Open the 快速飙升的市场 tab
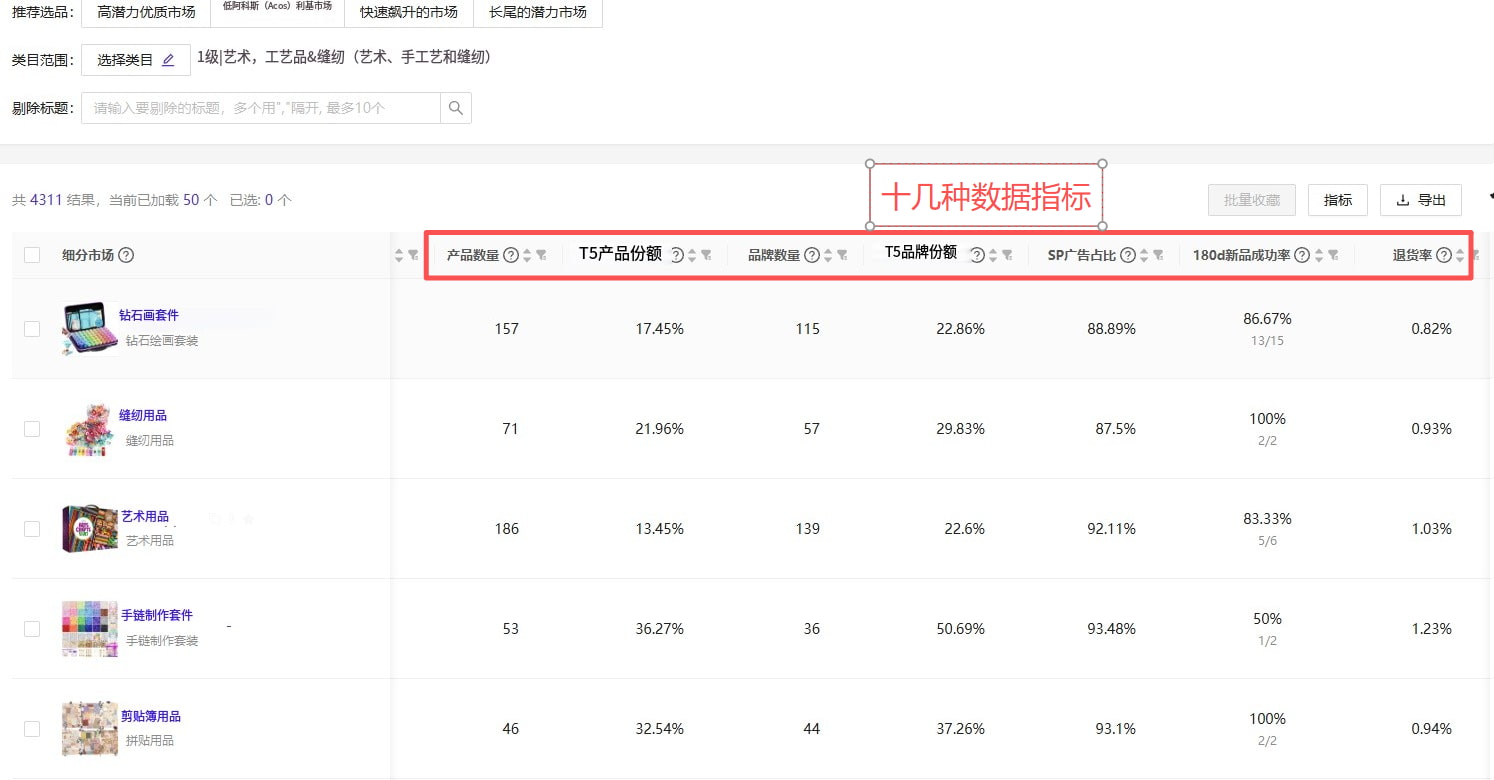The image size is (1494, 780). tap(408, 13)
